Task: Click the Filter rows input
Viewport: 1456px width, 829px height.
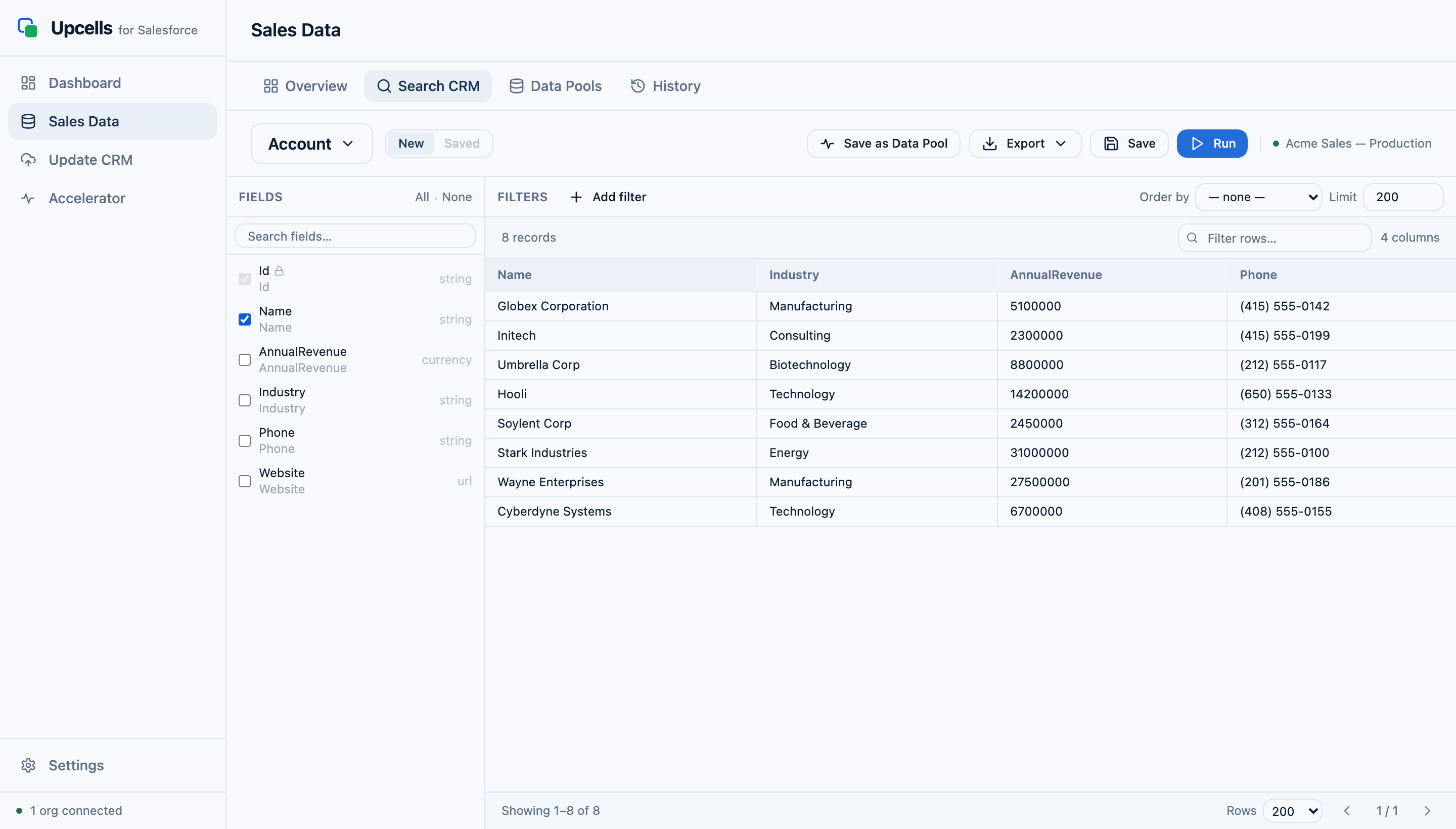Action: pyautogui.click(x=1275, y=238)
